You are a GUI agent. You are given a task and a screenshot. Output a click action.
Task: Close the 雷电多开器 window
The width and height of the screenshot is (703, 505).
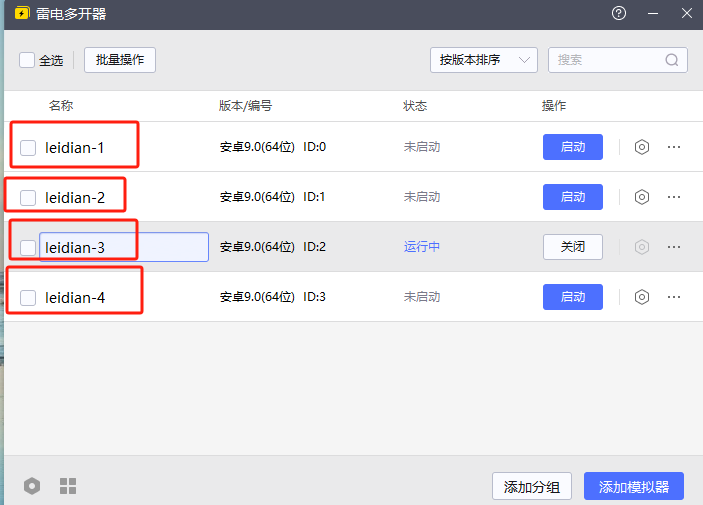click(x=686, y=13)
